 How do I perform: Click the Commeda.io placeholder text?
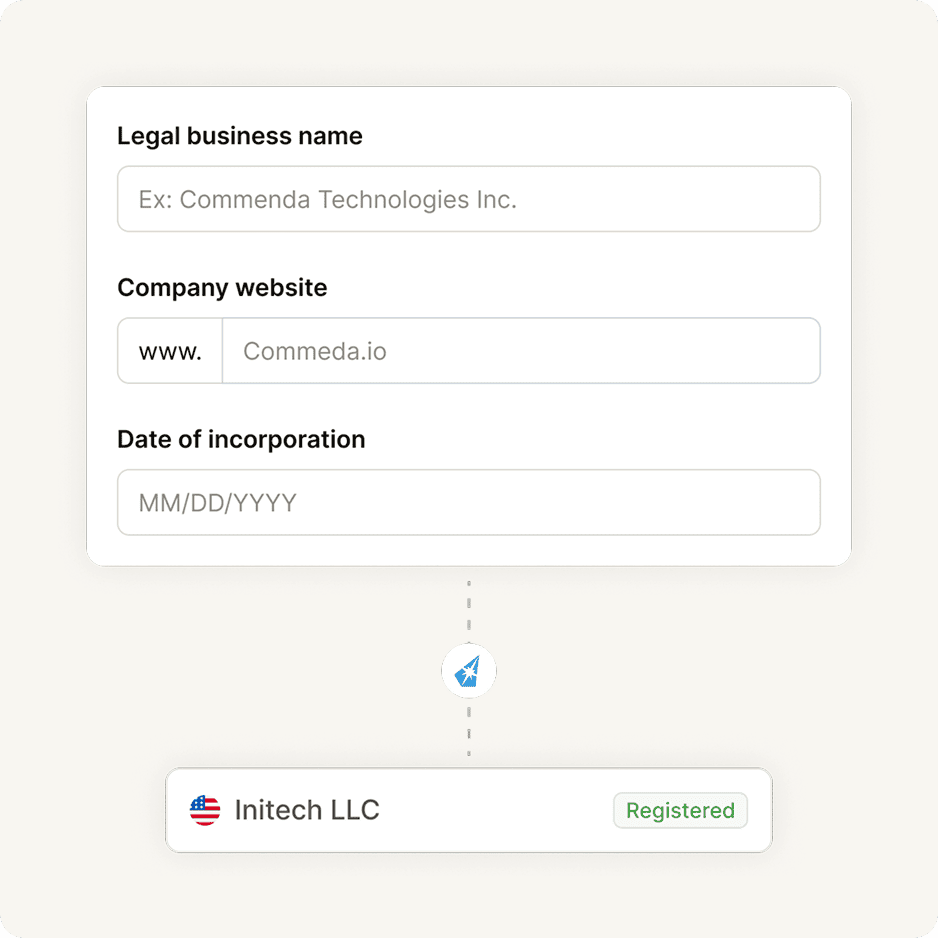tap(314, 351)
